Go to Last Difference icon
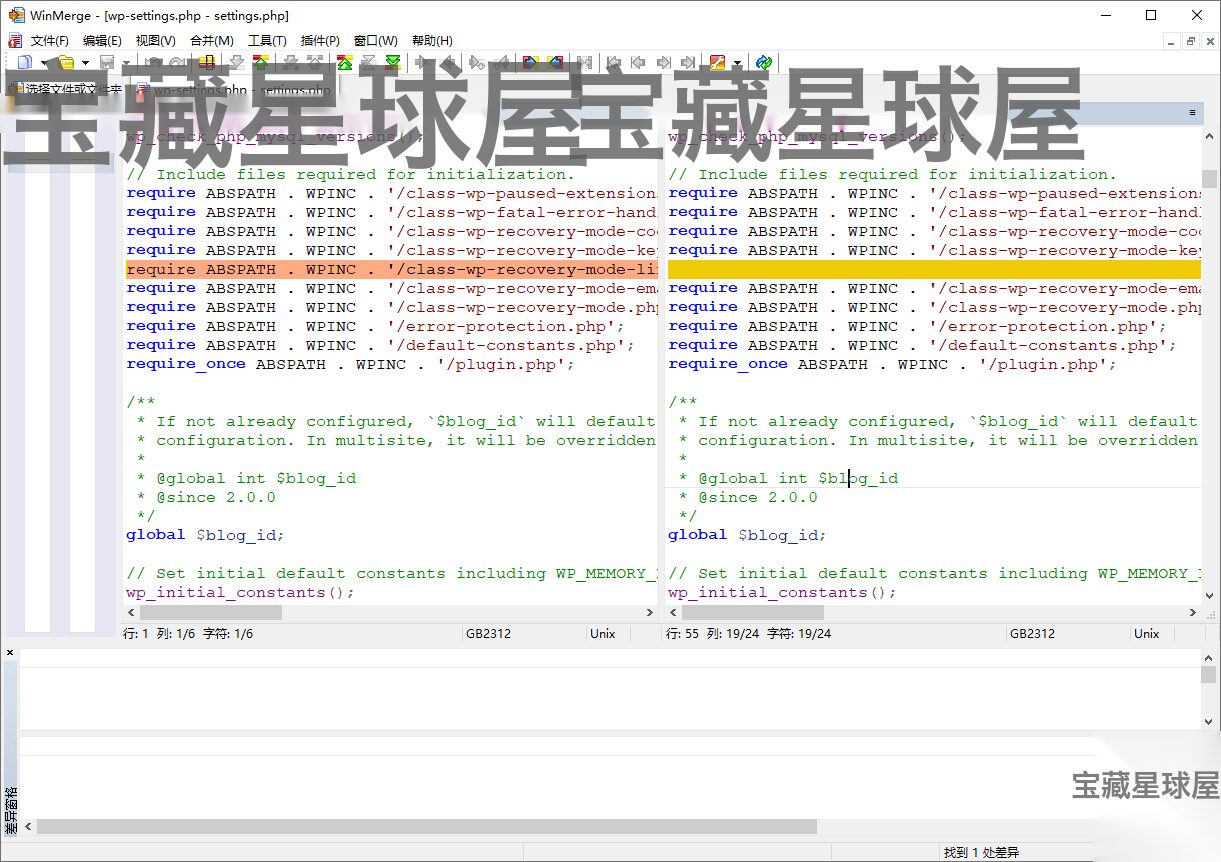The width and height of the screenshot is (1221, 862). click(393, 62)
